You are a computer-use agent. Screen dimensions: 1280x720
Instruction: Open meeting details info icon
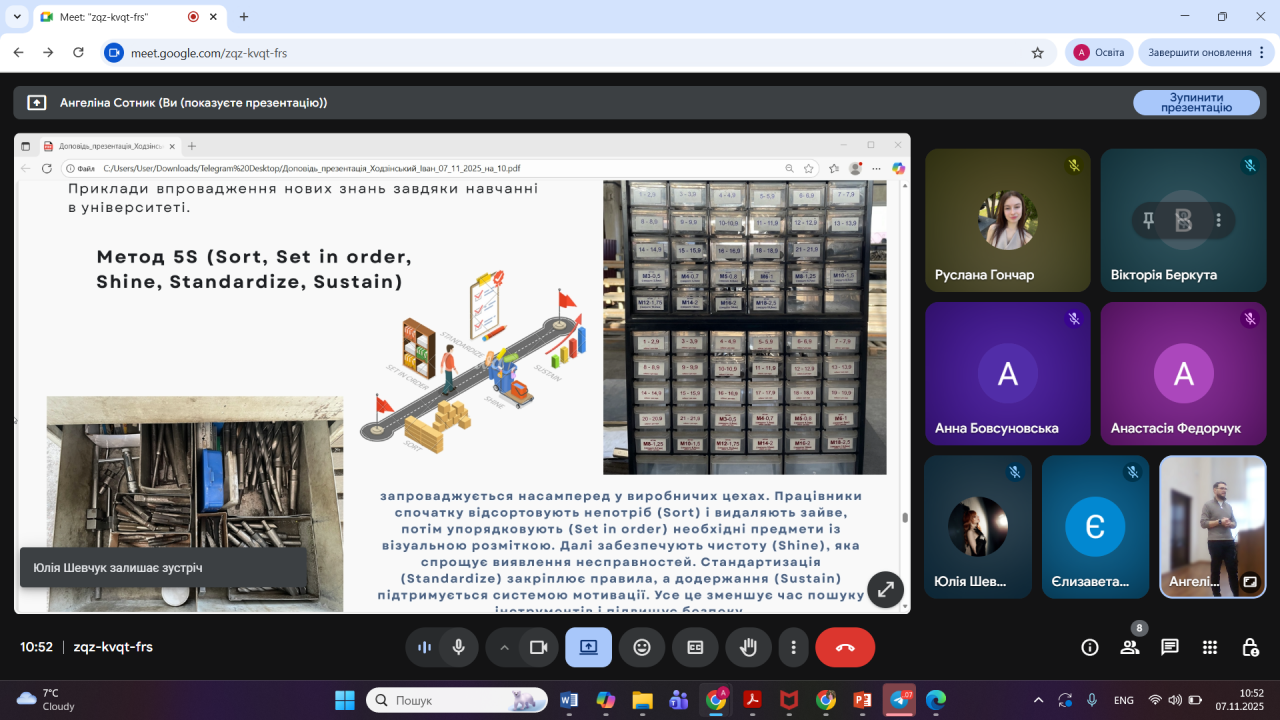1090,647
